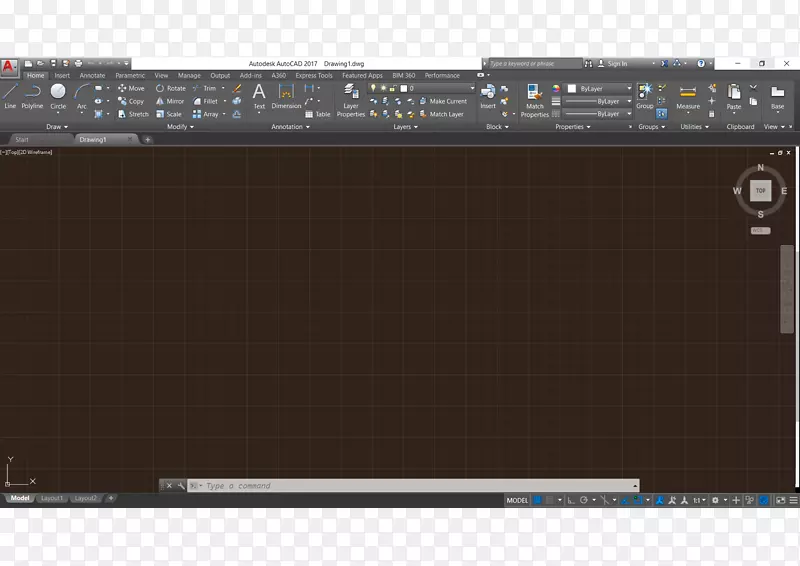Insert a Table

coord(318,114)
